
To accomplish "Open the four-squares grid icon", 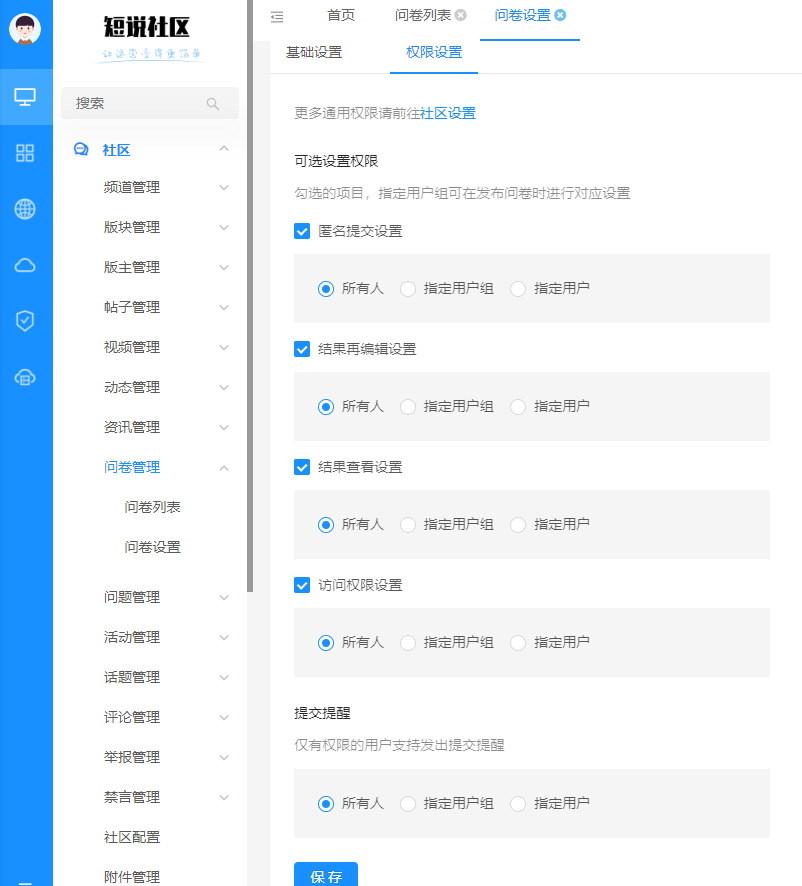I will pos(25,153).
